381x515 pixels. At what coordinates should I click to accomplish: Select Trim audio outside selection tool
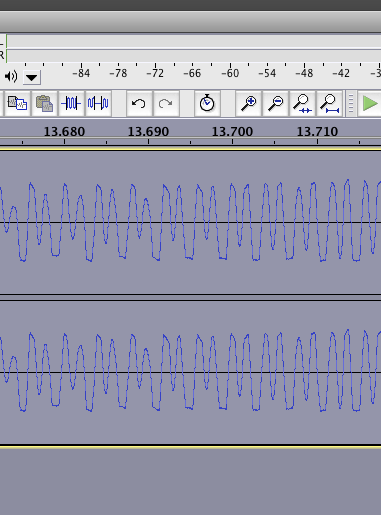pos(71,103)
